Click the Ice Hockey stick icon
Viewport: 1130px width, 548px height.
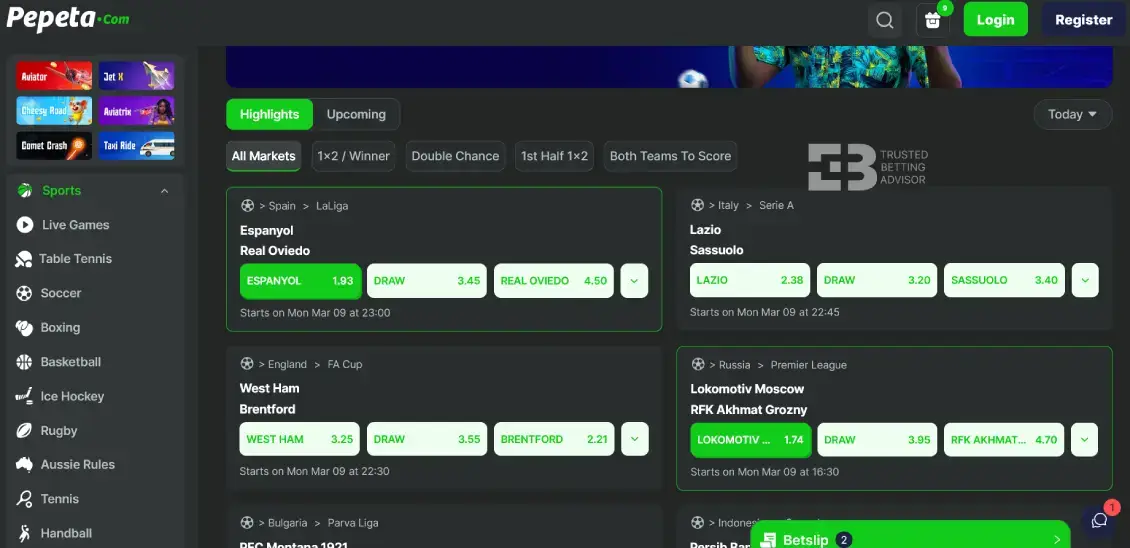(x=25, y=396)
